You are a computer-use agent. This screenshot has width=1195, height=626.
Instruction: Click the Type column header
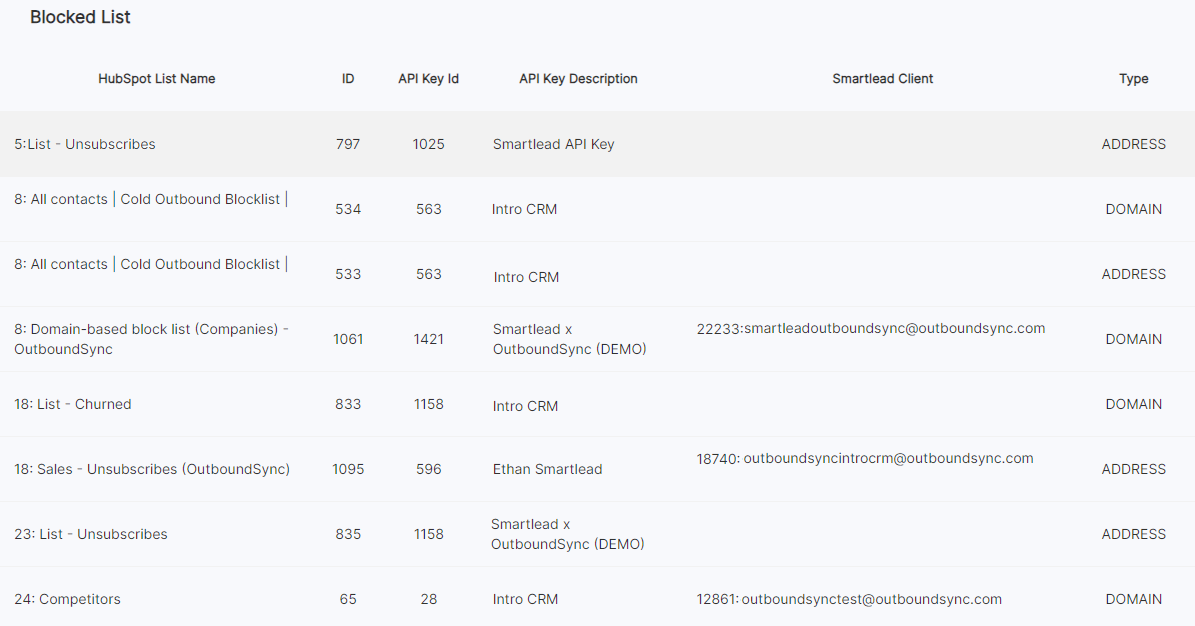coord(1133,79)
